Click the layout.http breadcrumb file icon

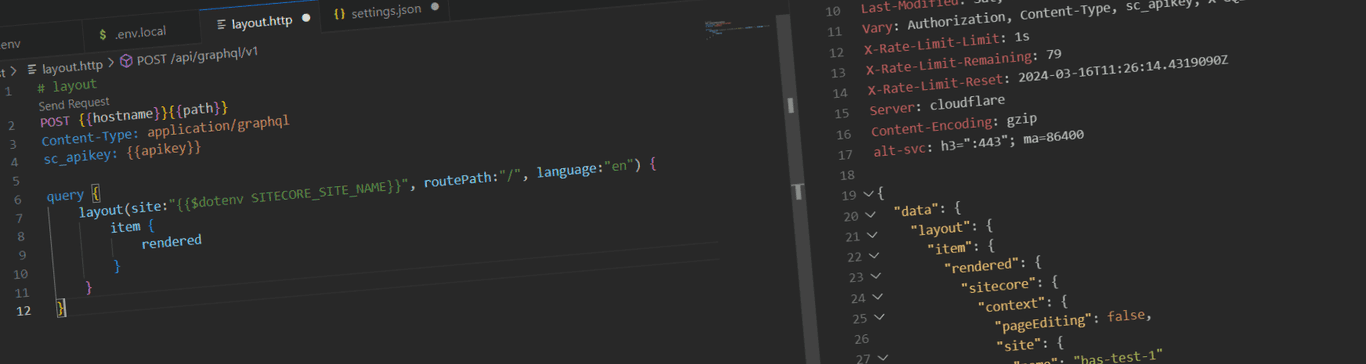tap(32, 69)
